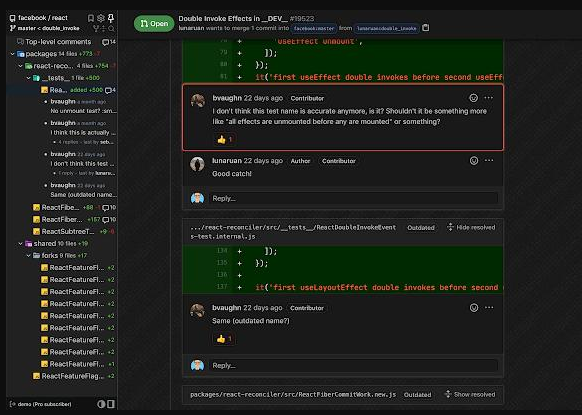Toggle the pin sidebar icon
The image size is (582, 415).
click(x=111, y=18)
